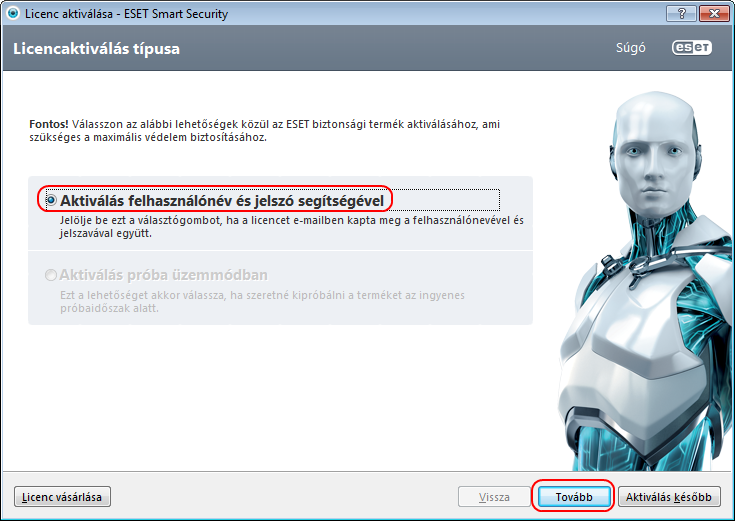Click the ESET logo in header
735x521 pixels.
pyautogui.click(x=692, y=47)
